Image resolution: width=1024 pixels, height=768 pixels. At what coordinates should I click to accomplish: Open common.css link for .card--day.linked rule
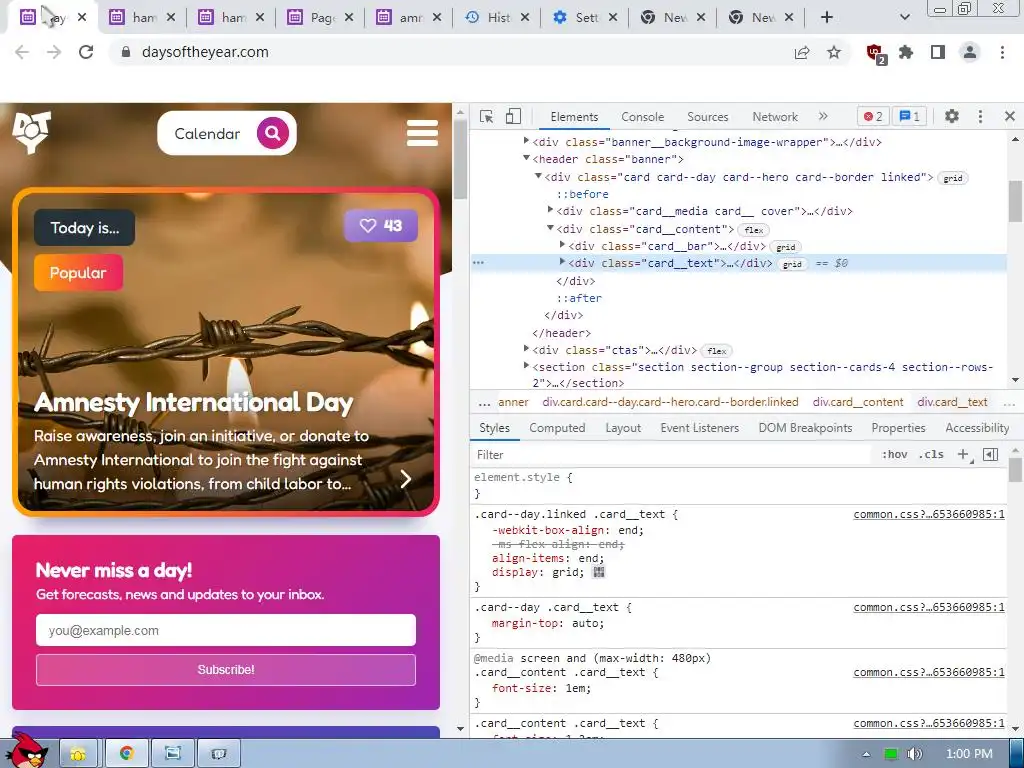[929, 515]
